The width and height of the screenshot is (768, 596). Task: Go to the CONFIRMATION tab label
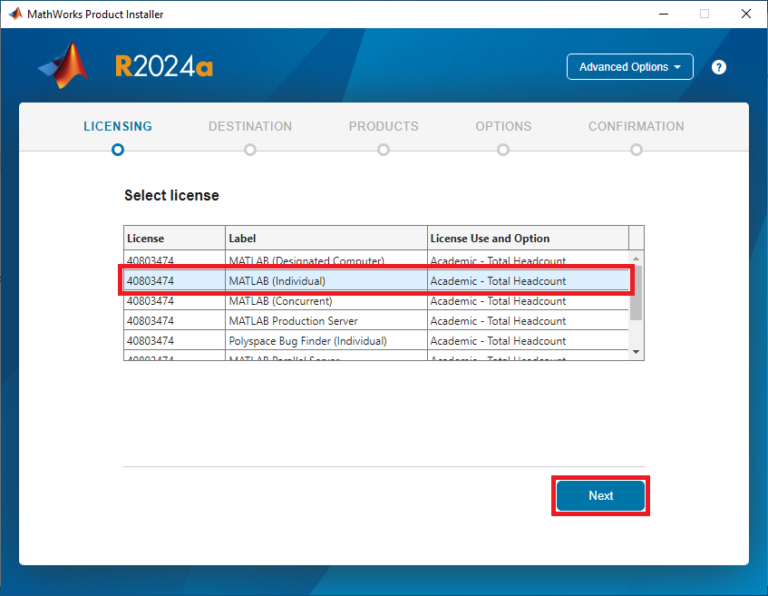636,127
